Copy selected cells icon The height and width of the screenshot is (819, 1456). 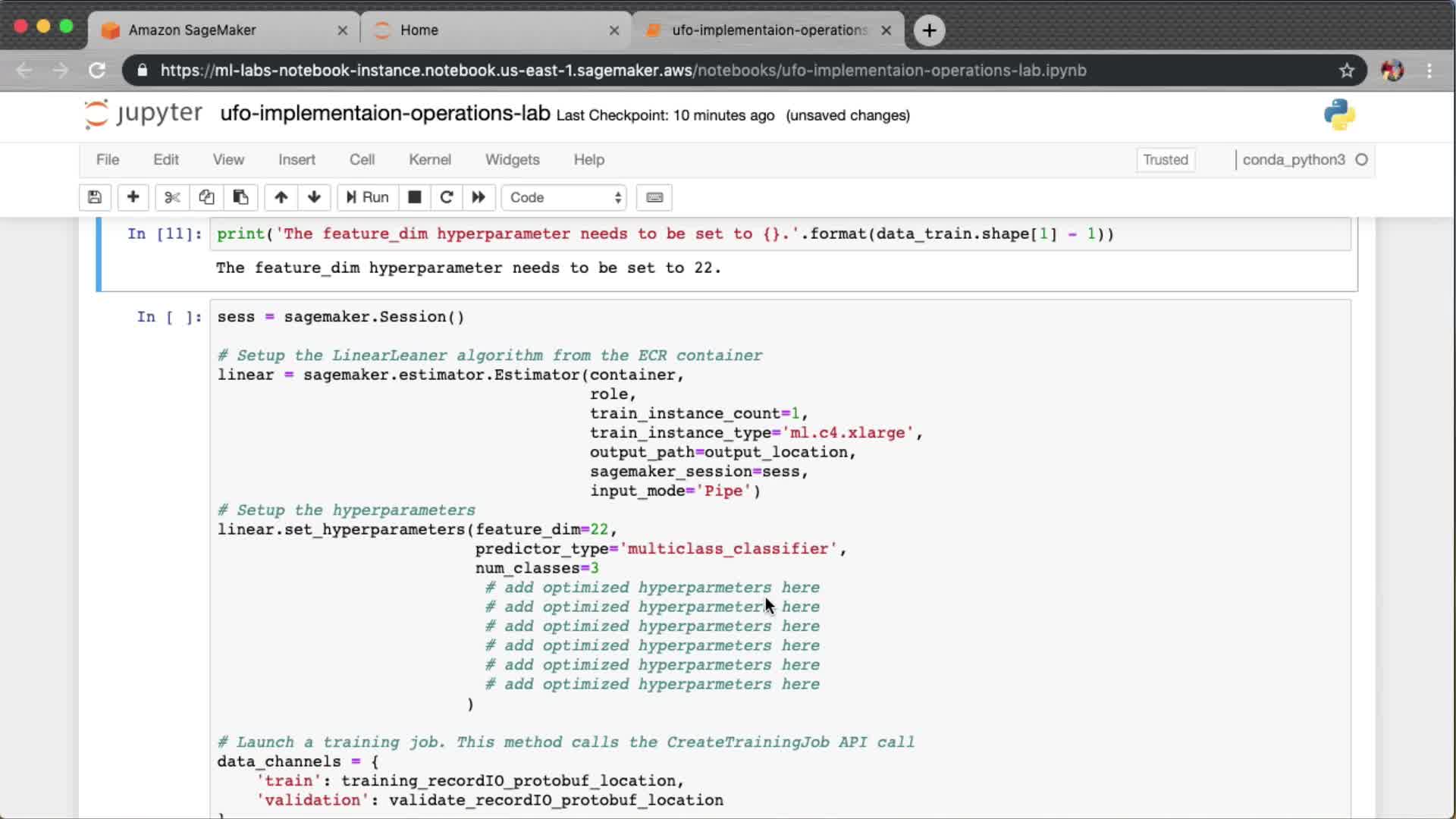tap(206, 197)
